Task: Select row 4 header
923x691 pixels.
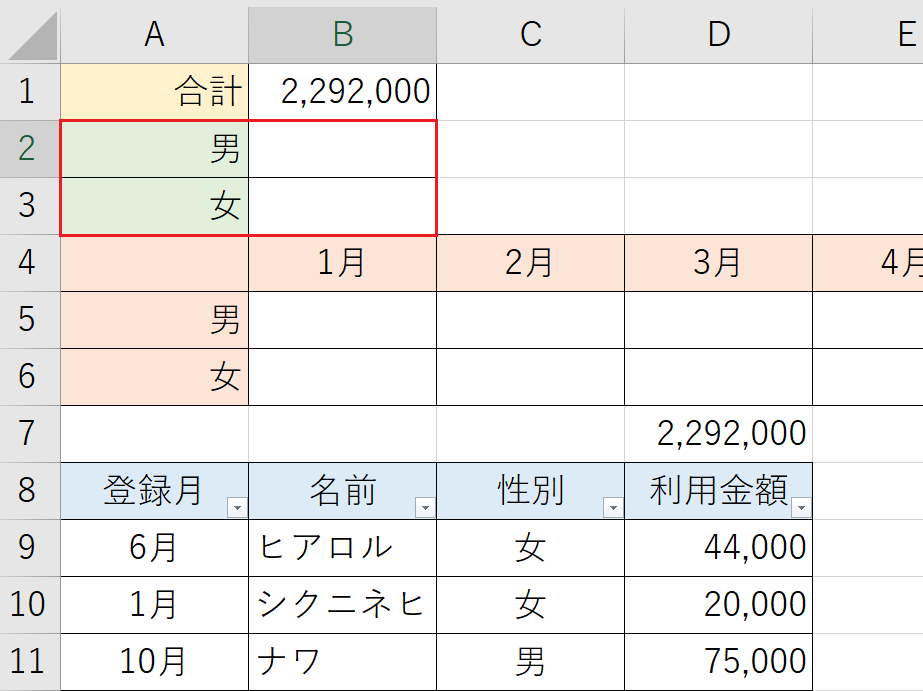Action: coord(29,263)
